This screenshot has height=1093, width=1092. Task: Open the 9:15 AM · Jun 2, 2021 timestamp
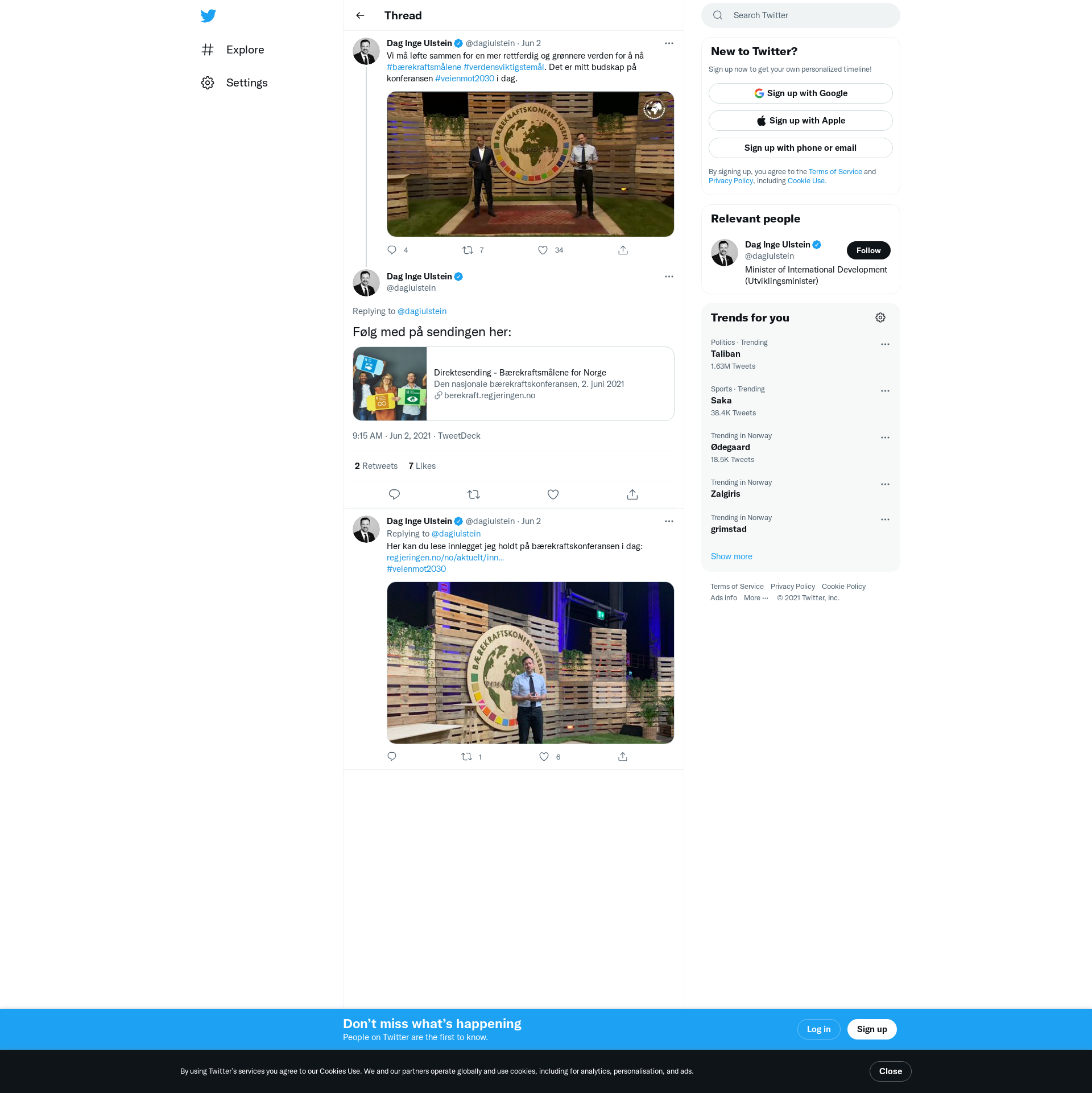pyautogui.click(x=391, y=436)
